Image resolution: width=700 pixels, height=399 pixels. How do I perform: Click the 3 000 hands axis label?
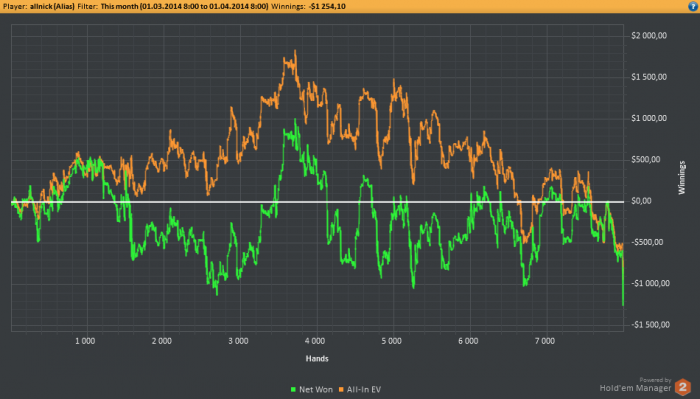[x=238, y=341]
